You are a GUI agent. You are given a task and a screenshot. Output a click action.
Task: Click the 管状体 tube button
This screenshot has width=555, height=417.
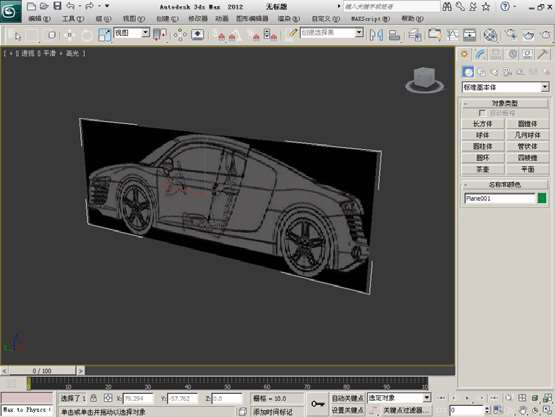[527, 147]
